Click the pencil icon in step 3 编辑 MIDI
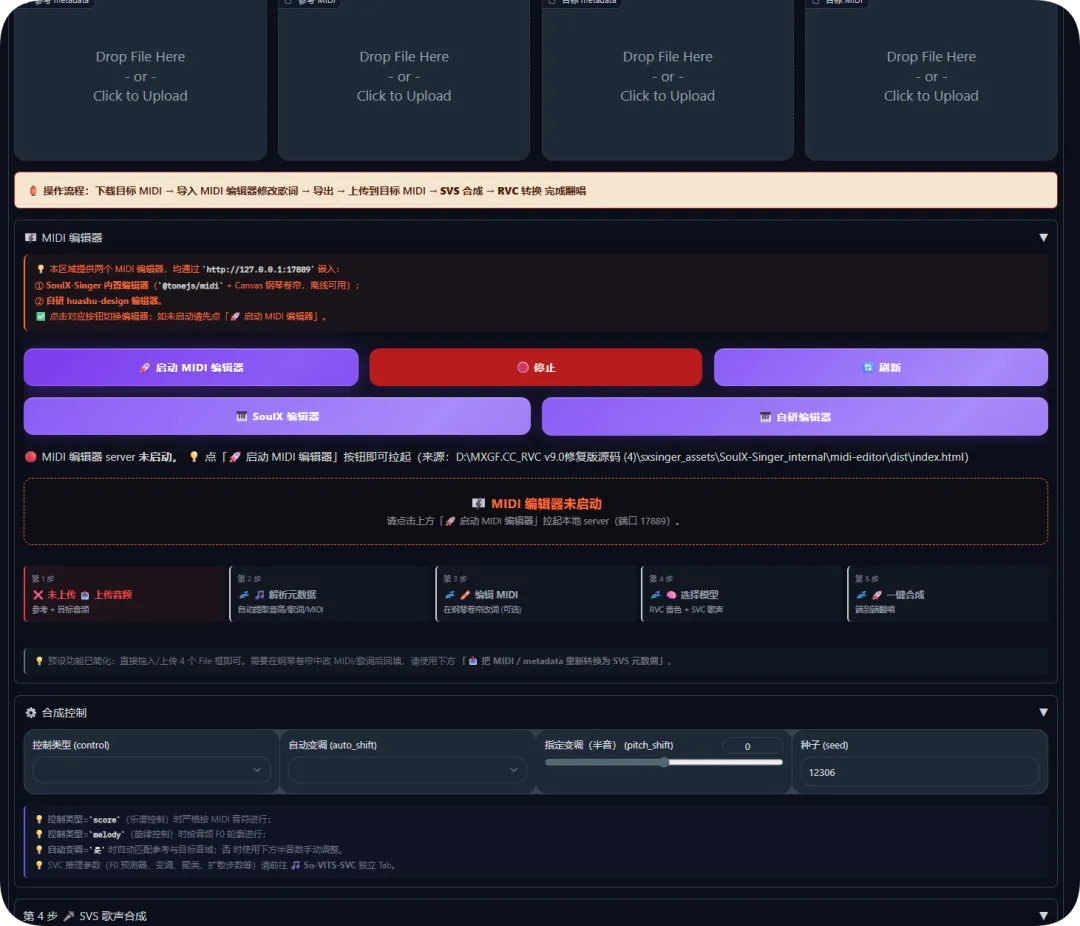The image size is (1080, 926). coord(466,595)
